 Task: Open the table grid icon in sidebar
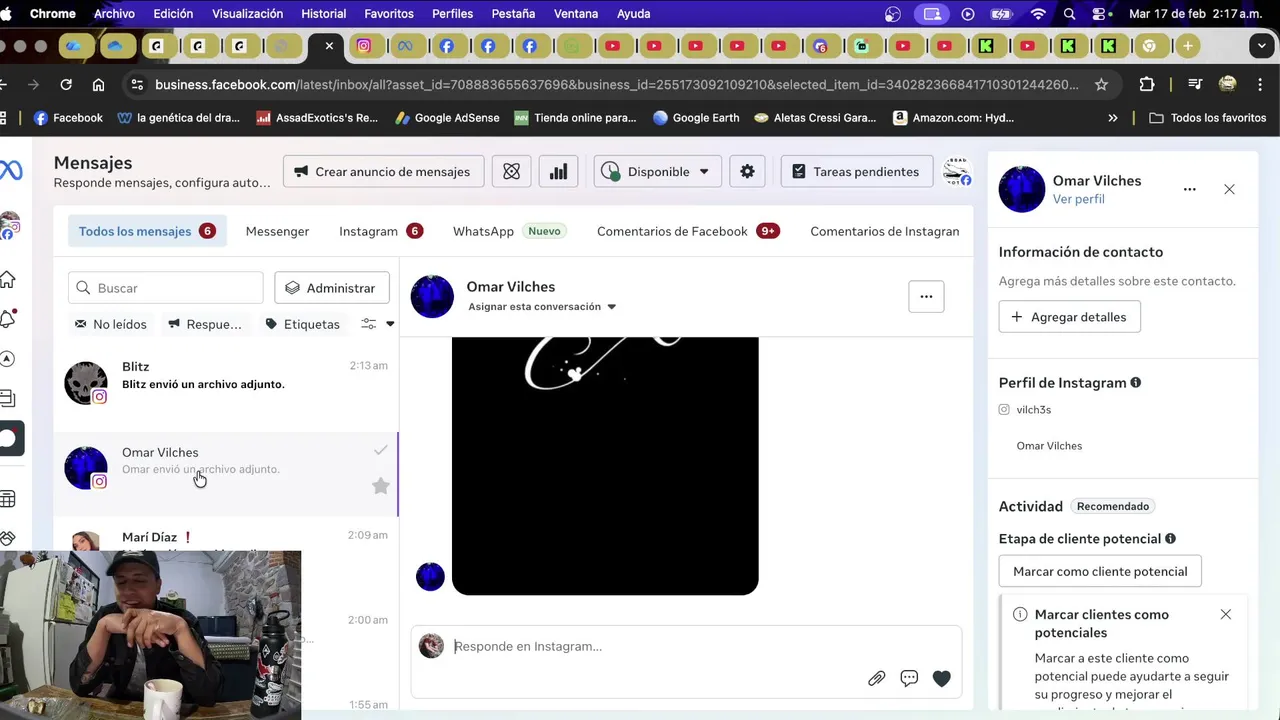coord(7,498)
